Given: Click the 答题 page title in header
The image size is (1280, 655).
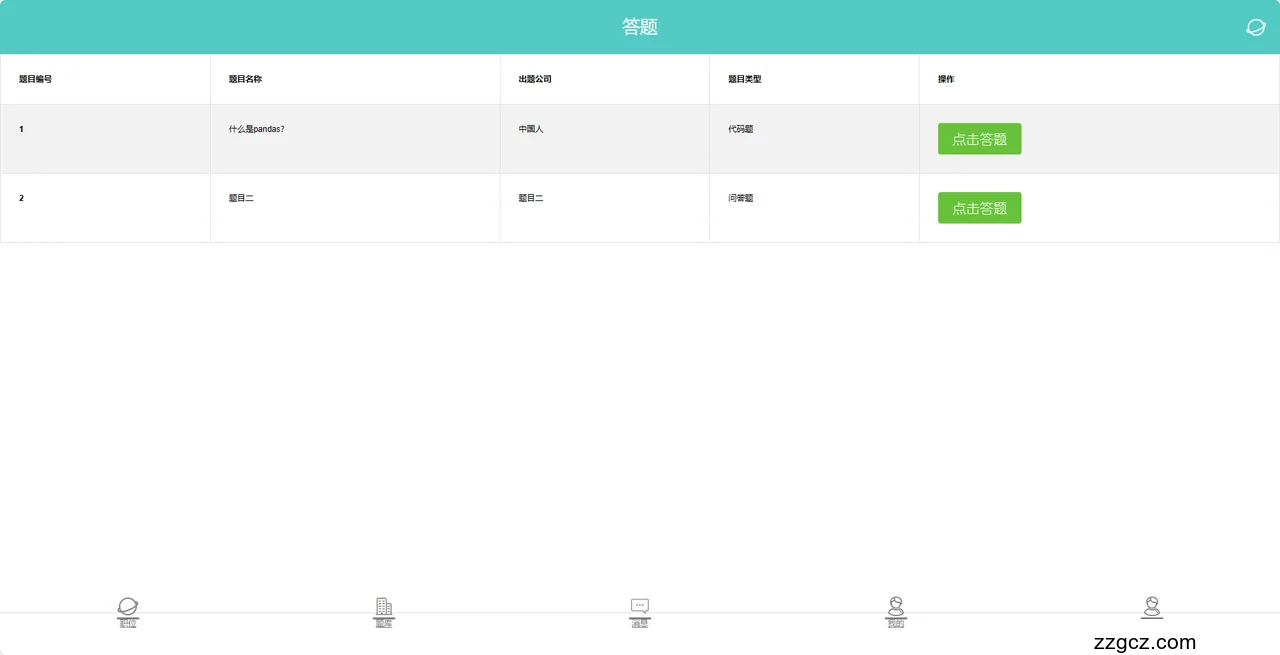Looking at the screenshot, I should point(640,27).
